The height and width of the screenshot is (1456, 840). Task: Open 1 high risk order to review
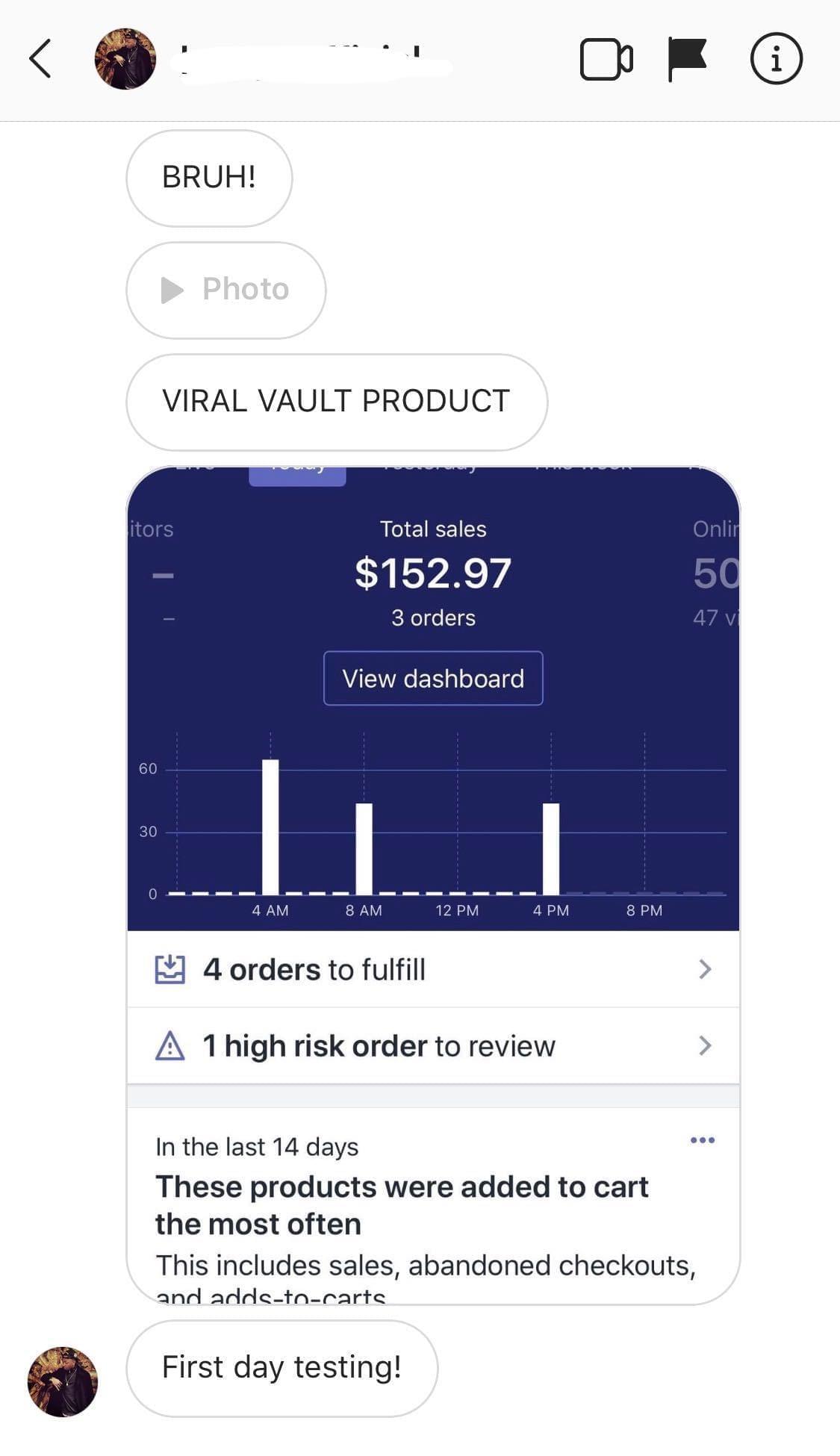[x=433, y=1045]
